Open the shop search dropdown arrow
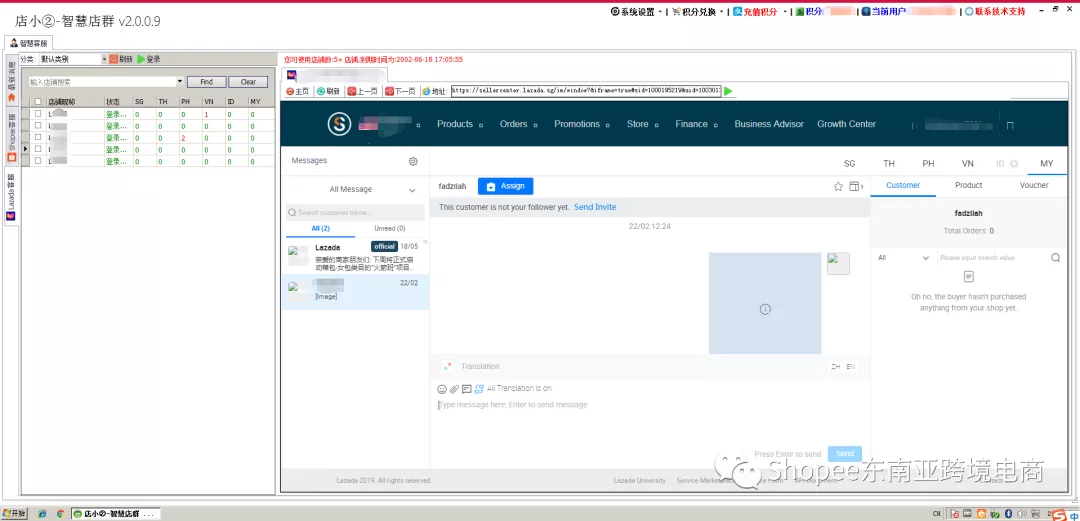The height and width of the screenshot is (521, 1080). pos(180,82)
